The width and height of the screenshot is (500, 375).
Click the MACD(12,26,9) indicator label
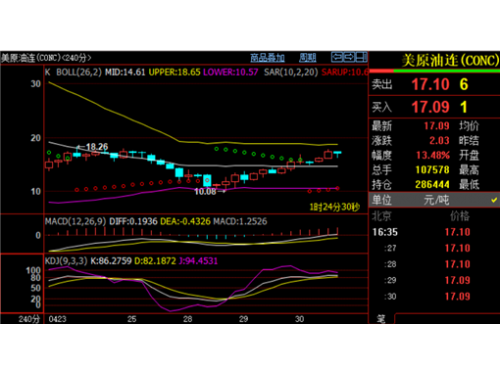pos(76,221)
